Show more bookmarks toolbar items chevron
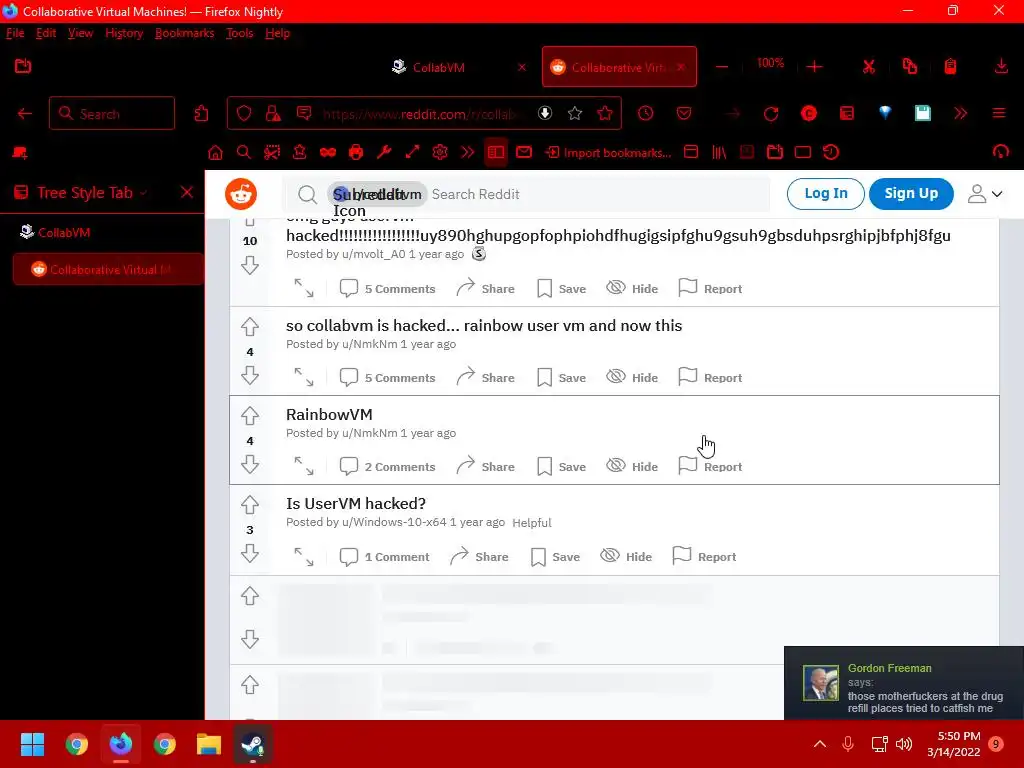The height and width of the screenshot is (768, 1024). pyautogui.click(x=468, y=153)
